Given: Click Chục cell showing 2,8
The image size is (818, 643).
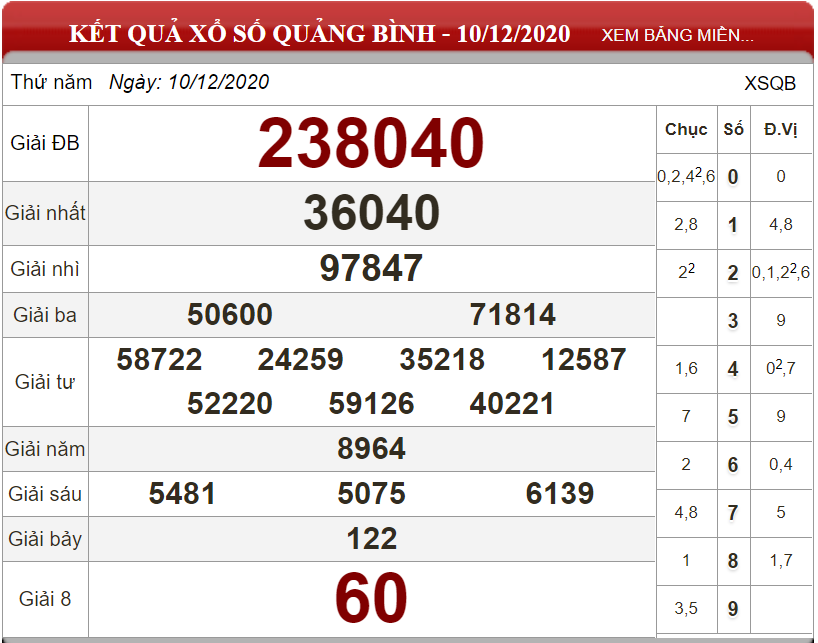Looking at the screenshot, I should pos(686,224).
